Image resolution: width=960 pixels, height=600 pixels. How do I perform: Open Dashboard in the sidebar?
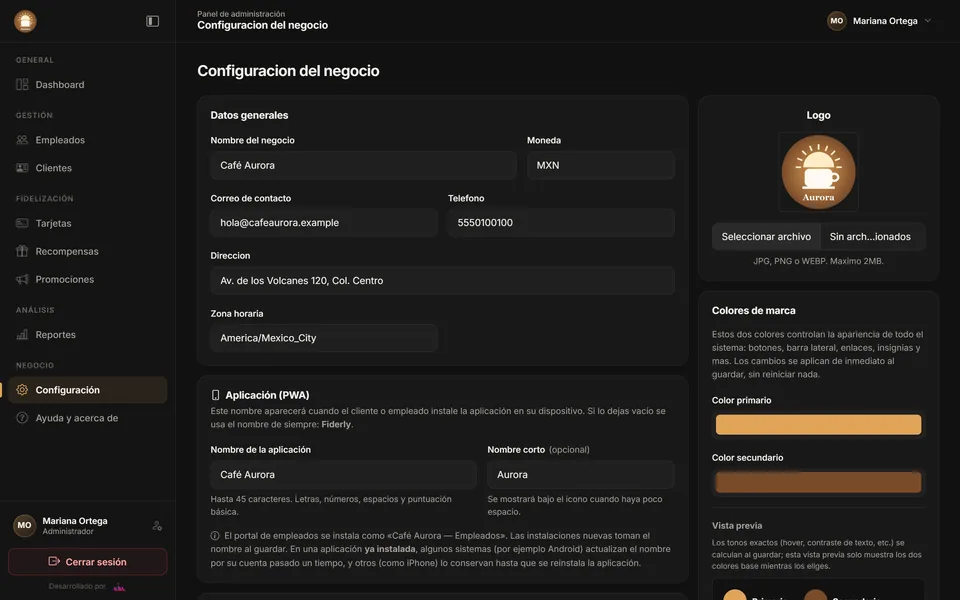point(88,84)
